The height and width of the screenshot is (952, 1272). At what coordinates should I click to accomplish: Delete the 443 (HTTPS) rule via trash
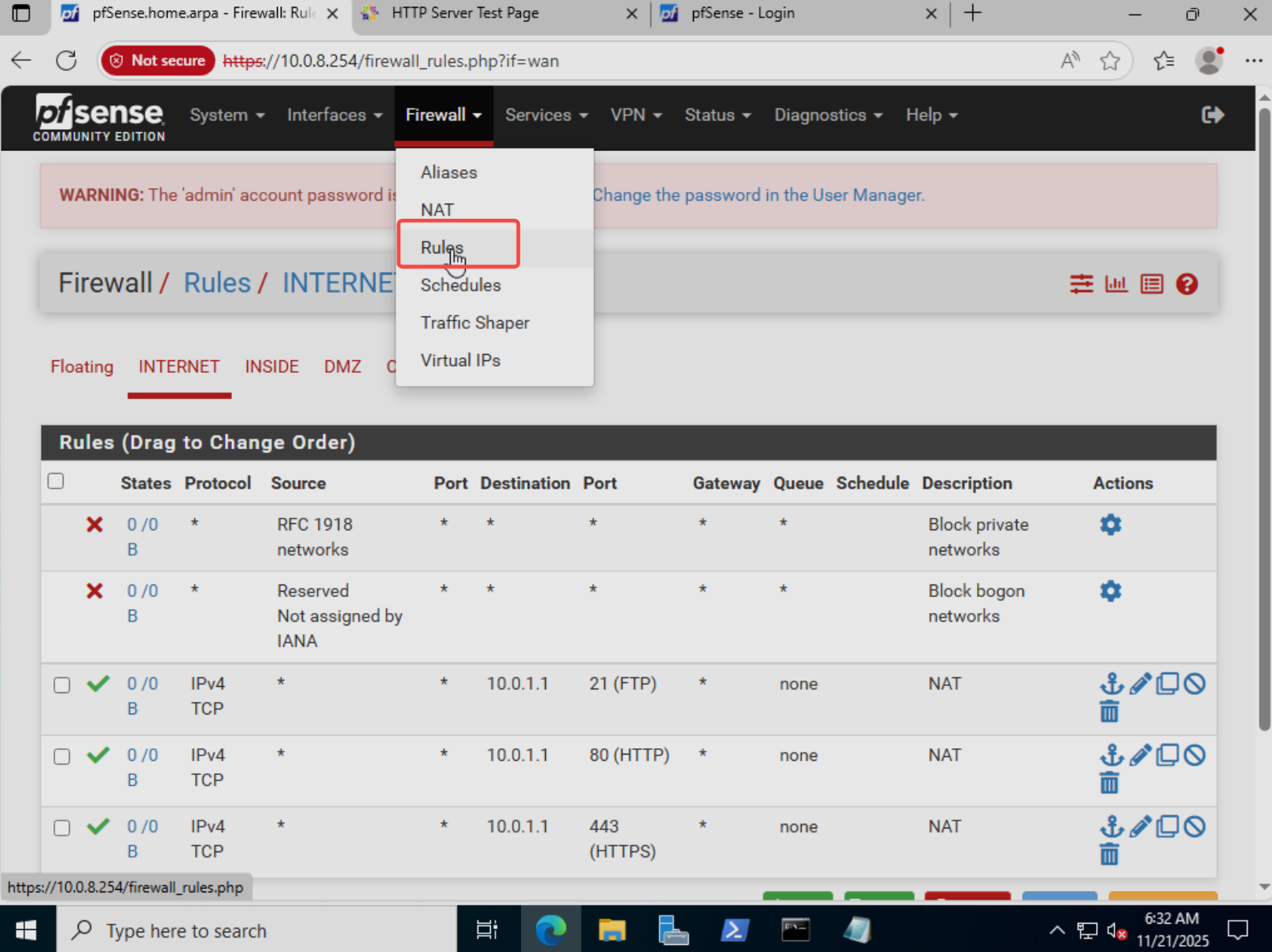coord(1109,854)
